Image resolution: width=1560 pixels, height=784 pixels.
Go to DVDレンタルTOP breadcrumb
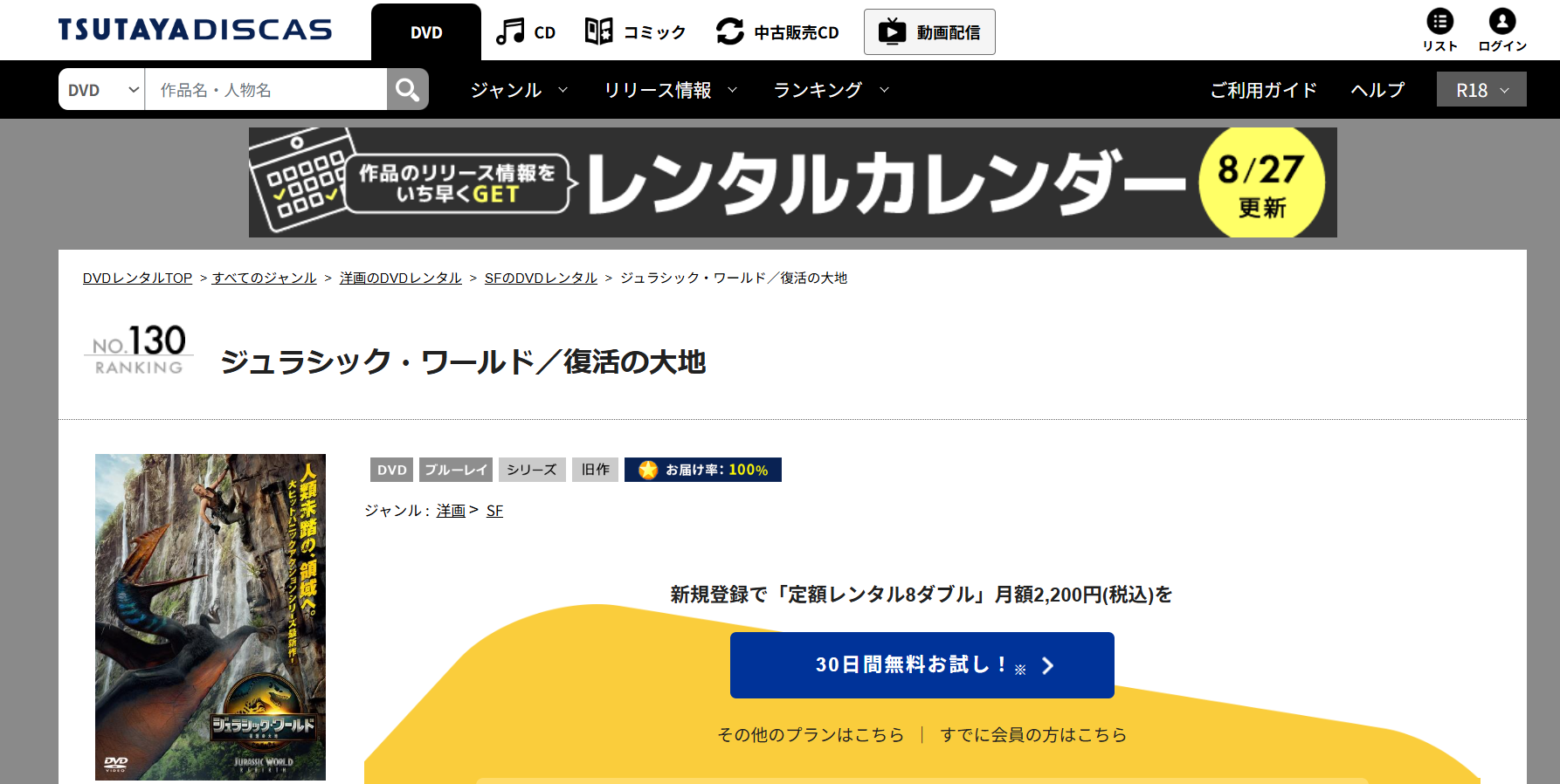[137, 278]
